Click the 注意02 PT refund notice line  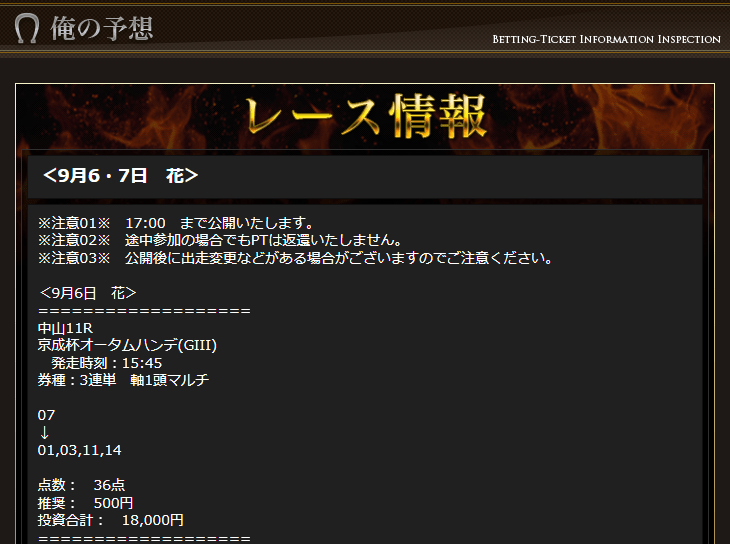point(220,240)
